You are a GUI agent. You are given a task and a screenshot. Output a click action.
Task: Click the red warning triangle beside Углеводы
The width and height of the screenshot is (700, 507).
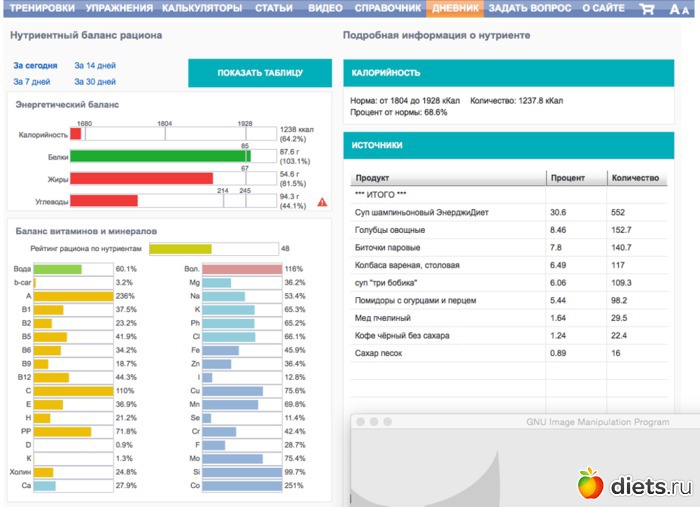[x=322, y=202]
